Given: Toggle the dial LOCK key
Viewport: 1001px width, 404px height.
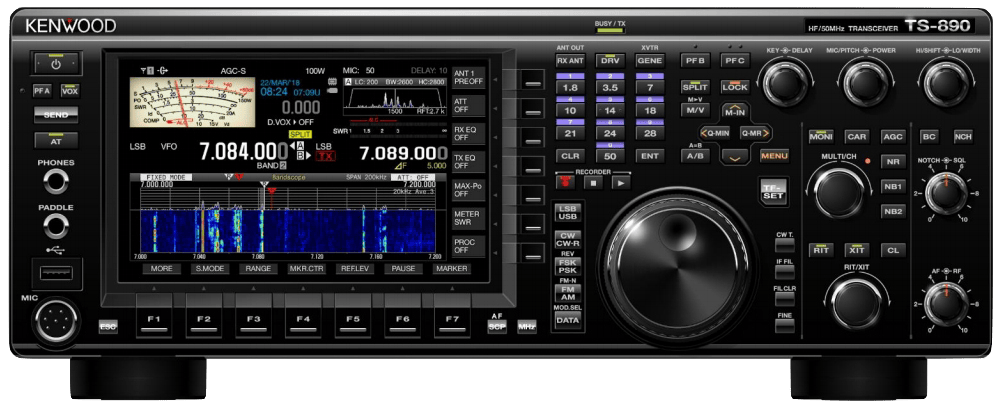Looking at the screenshot, I should coord(735,87).
